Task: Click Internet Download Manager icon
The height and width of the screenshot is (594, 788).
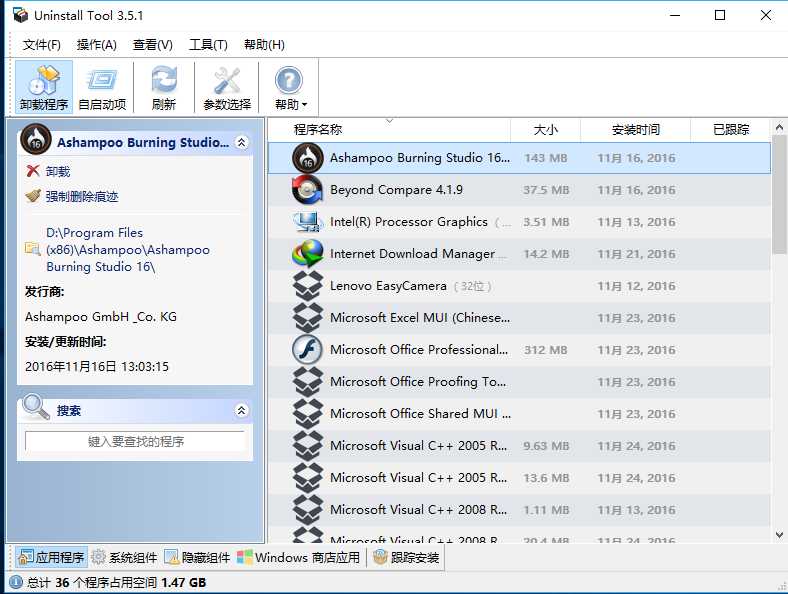Action: pyautogui.click(x=308, y=254)
